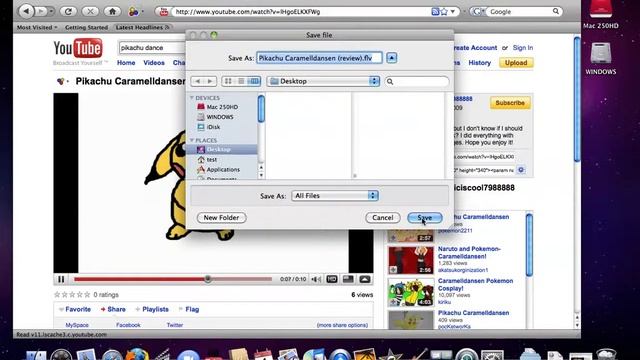Toggle the widescreen player size icon
Image resolution: width=640 pixels, height=360 pixels.
pos(348,279)
